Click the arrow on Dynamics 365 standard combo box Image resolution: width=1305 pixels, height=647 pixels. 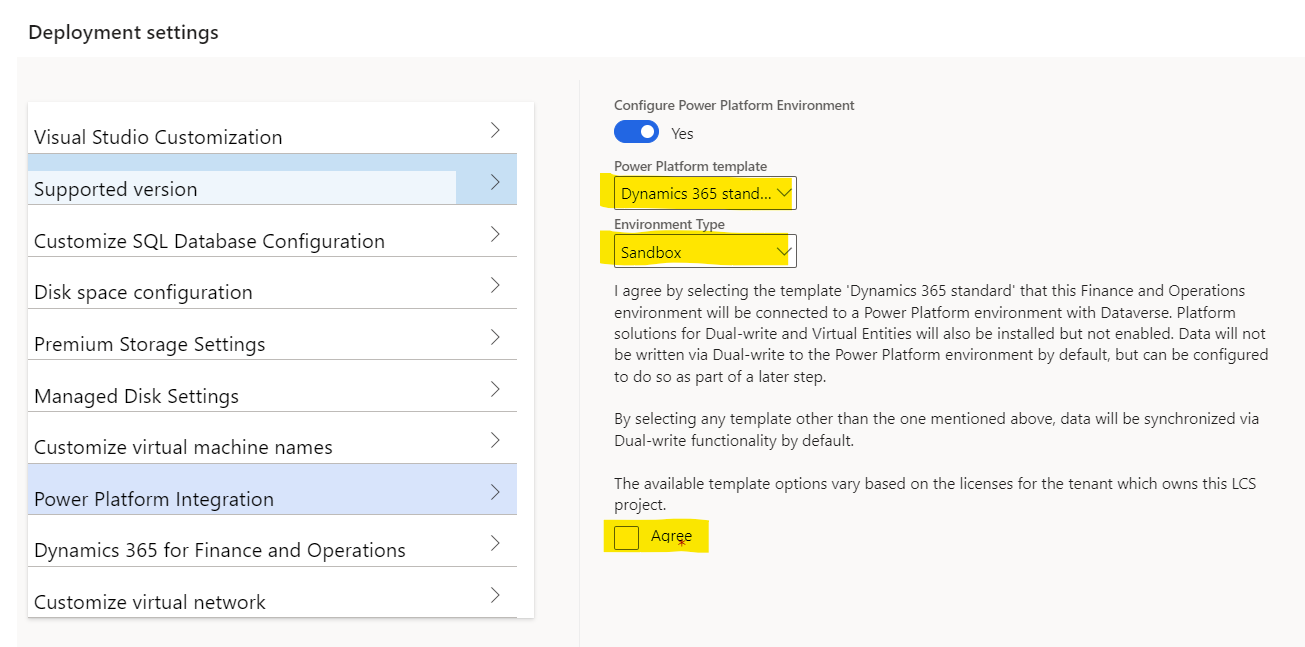coord(784,193)
